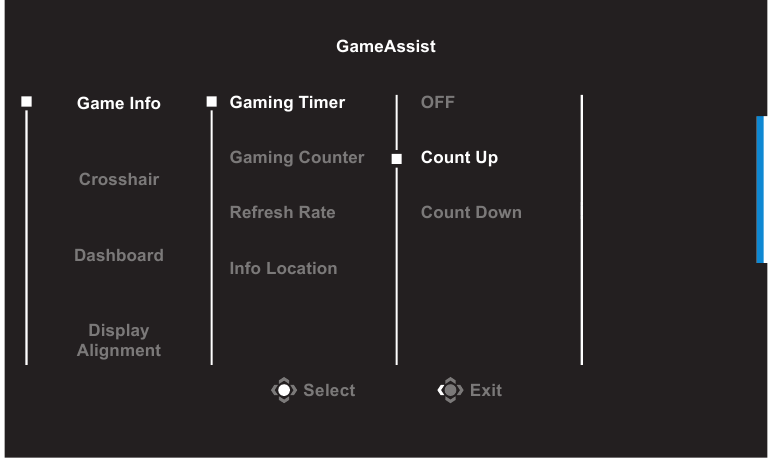
Task: Choose the Count Up timer mode
Action: [x=459, y=157]
